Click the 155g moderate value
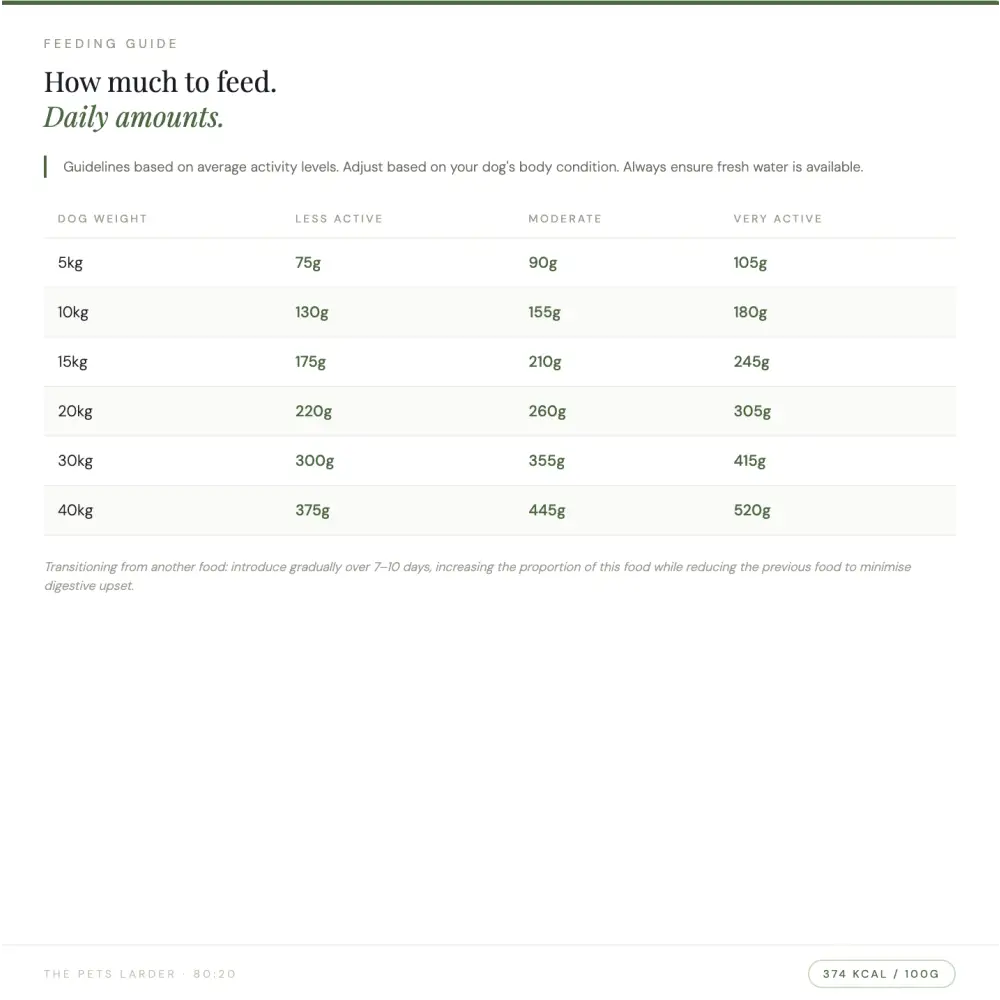Viewport: 1000px width, 1000px height. point(544,312)
